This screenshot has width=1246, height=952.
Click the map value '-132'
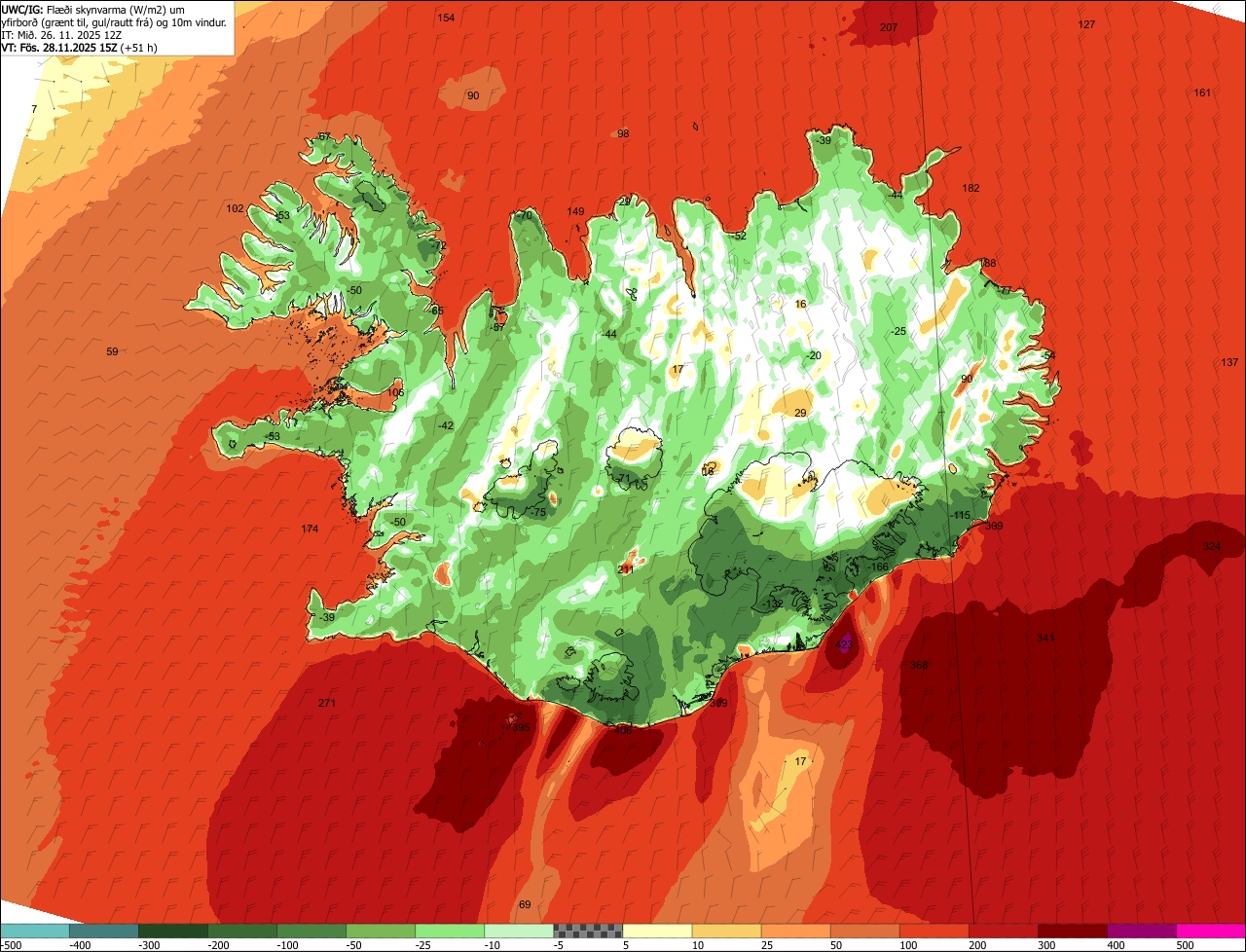(x=774, y=604)
